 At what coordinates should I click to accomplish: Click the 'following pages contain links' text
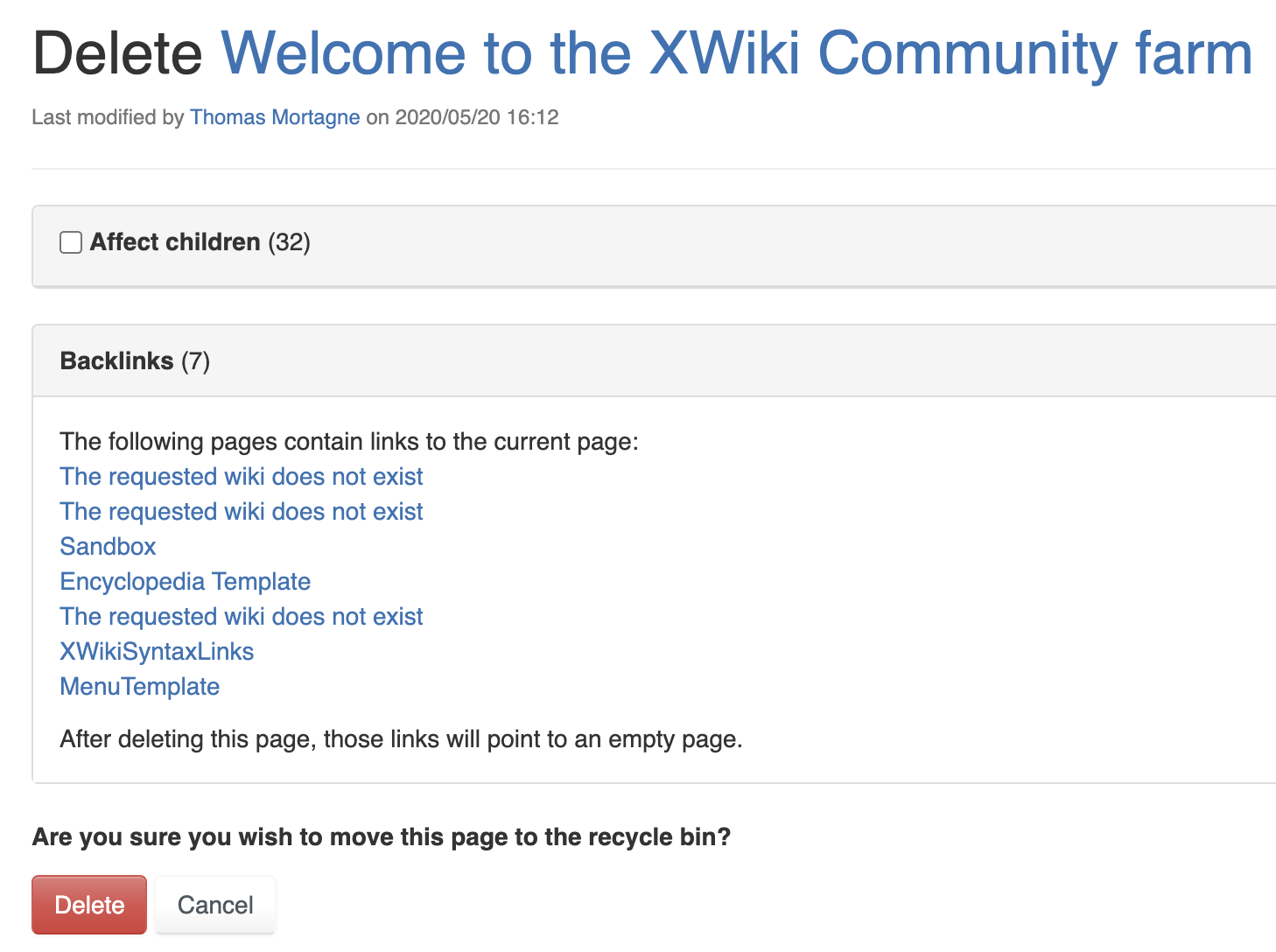click(349, 442)
